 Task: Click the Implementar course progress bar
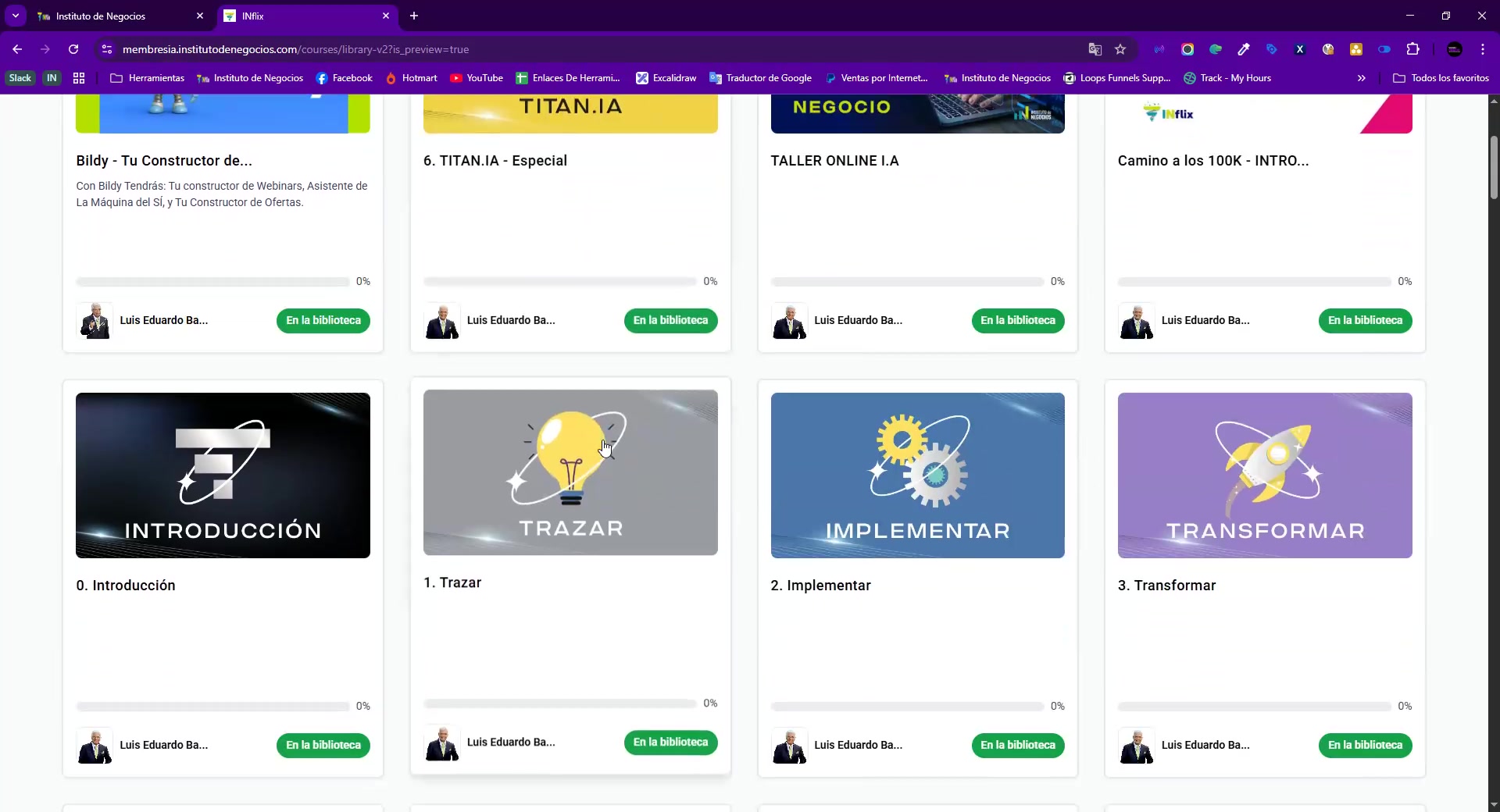tap(907, 707)
